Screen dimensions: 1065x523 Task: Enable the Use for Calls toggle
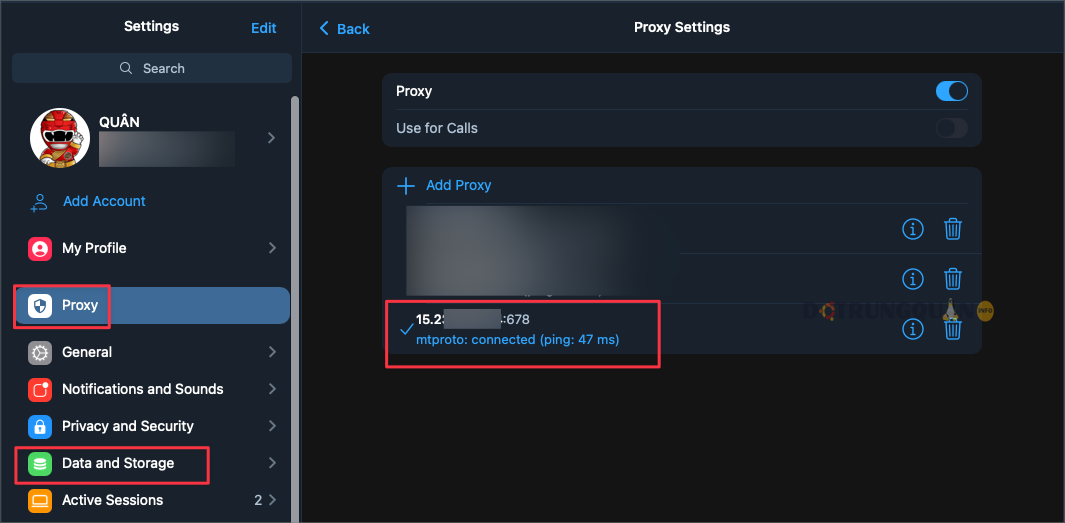coord(952,128)
